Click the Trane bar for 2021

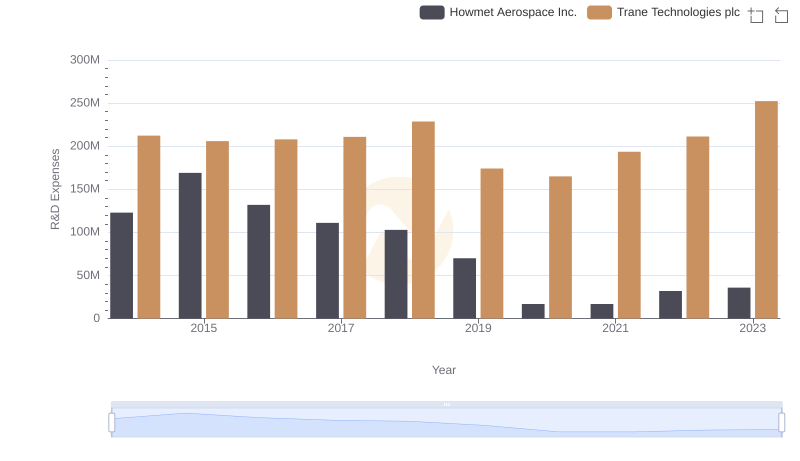point(629,235)
